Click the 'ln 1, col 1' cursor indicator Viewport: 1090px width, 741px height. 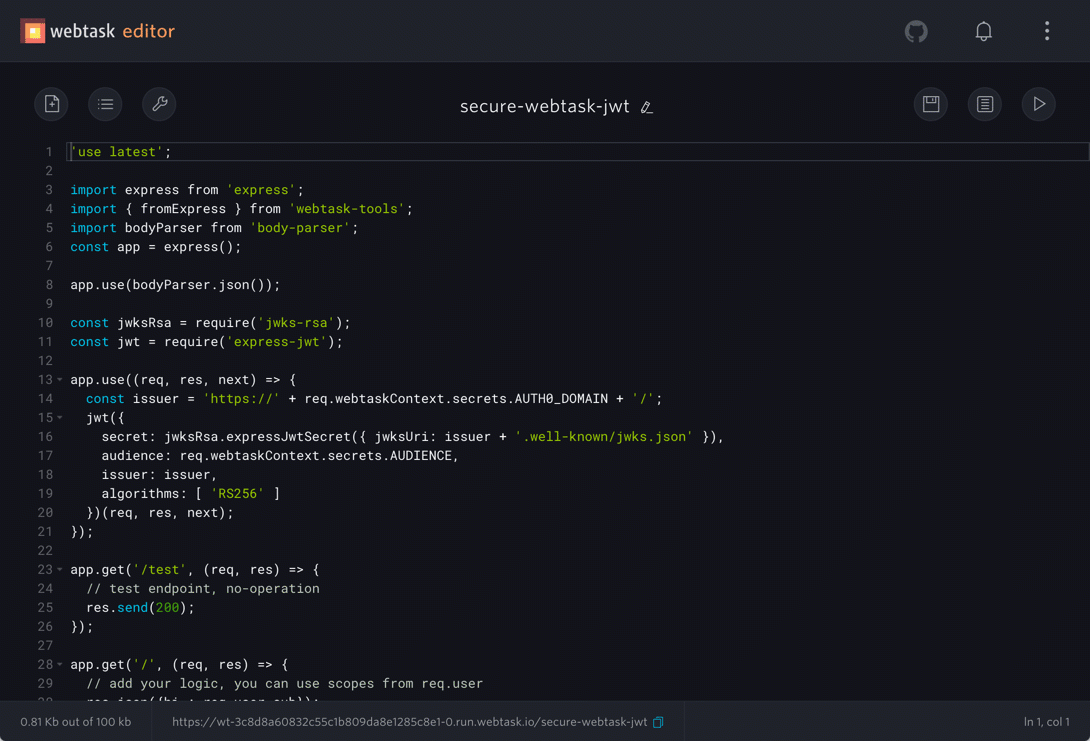point(1046,722)
